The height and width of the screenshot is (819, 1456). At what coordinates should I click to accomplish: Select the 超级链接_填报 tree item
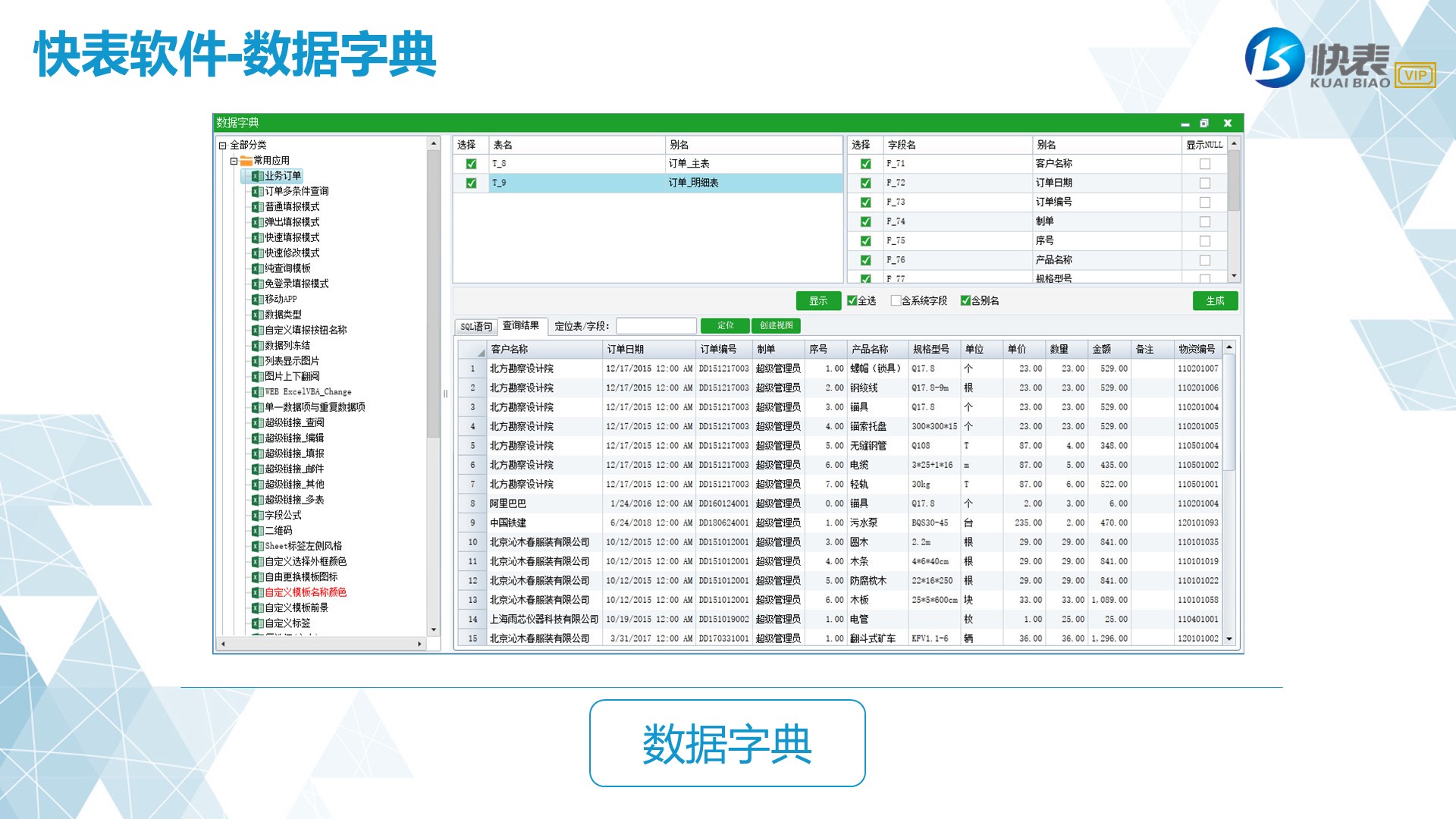coord(294,453)
